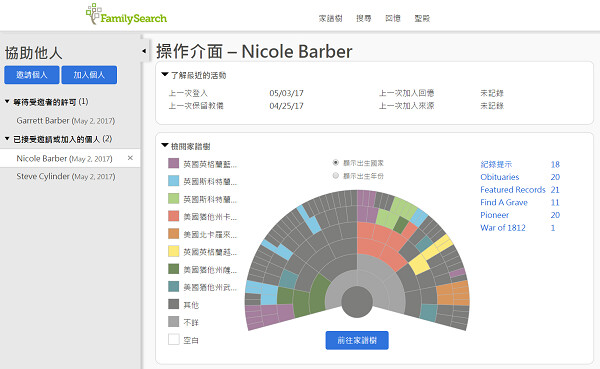The image size is (600, 369).
Task: Click the count 1 beside War of 1812
Action: (553, 227)
